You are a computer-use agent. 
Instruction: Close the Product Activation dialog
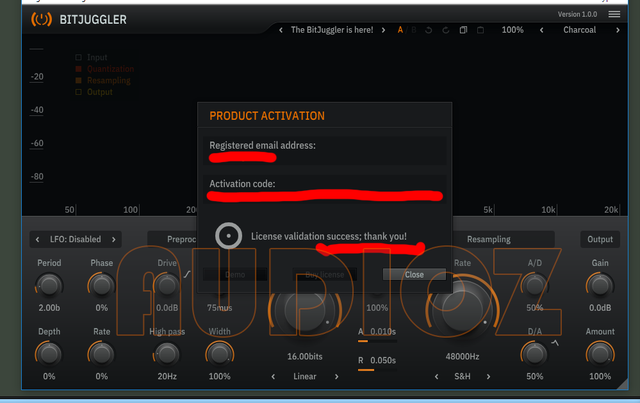click(x=414, y=274)
